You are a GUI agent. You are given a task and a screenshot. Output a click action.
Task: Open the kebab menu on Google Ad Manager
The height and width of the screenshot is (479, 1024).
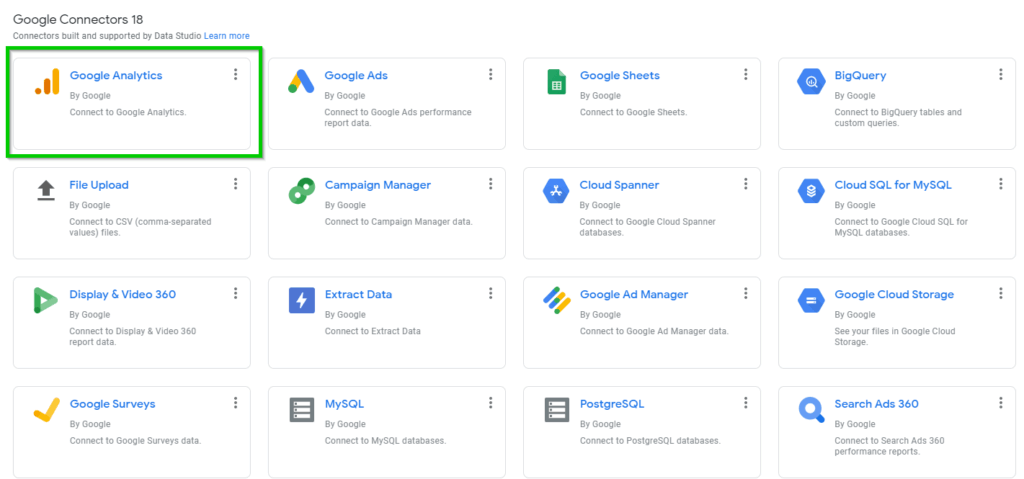pyautogui.click(x=745, y=294)
